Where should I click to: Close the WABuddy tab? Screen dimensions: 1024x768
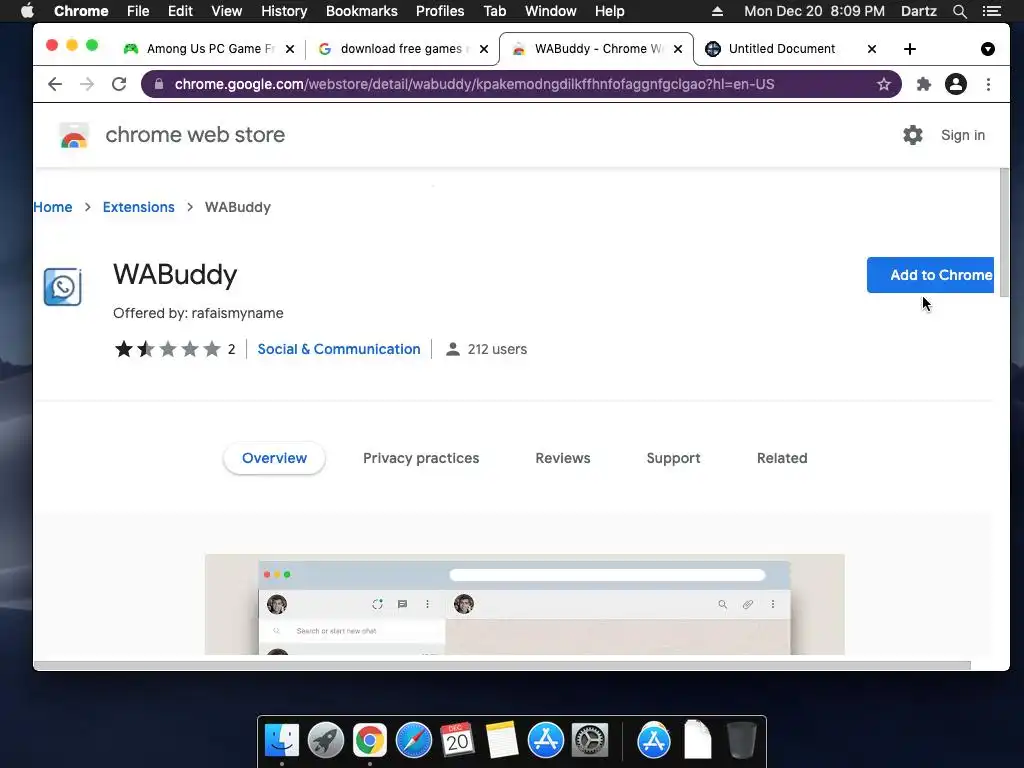point(678,49)
